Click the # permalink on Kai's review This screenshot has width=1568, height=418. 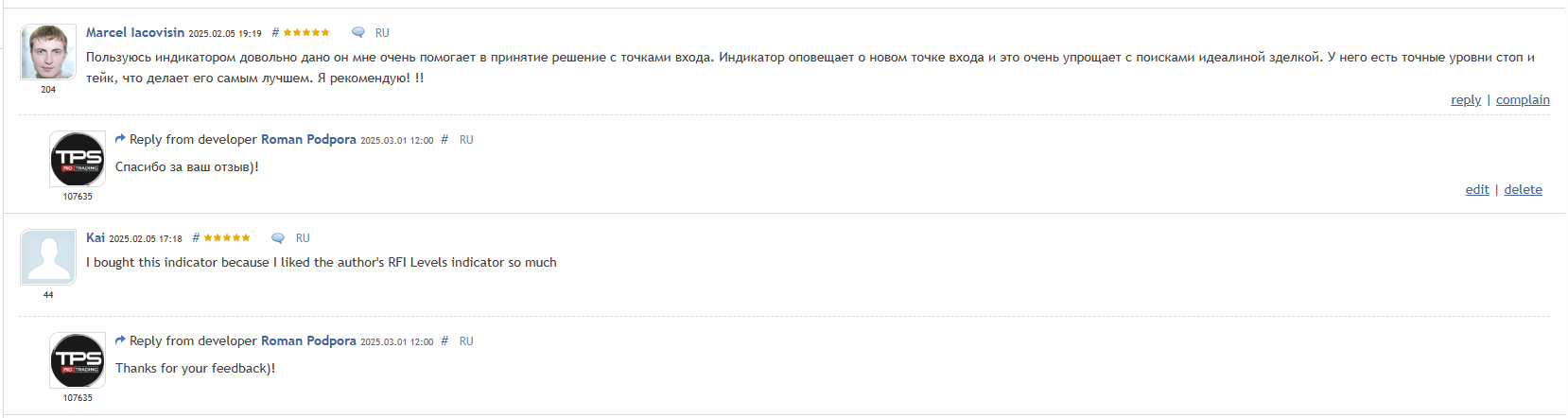click(196, 238)
